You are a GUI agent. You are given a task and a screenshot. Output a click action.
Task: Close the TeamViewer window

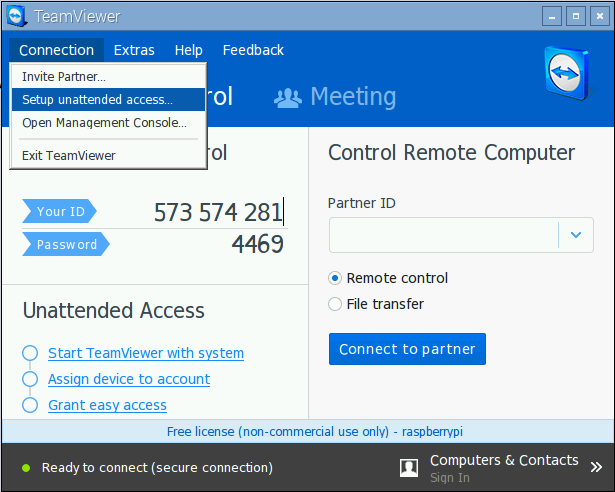tap(600, 16)
